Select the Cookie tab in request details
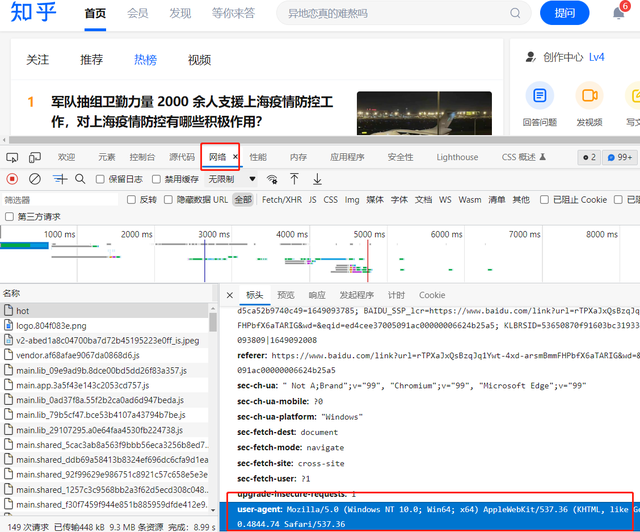Screen dimensions: 640x532 [x=432, y=295]
